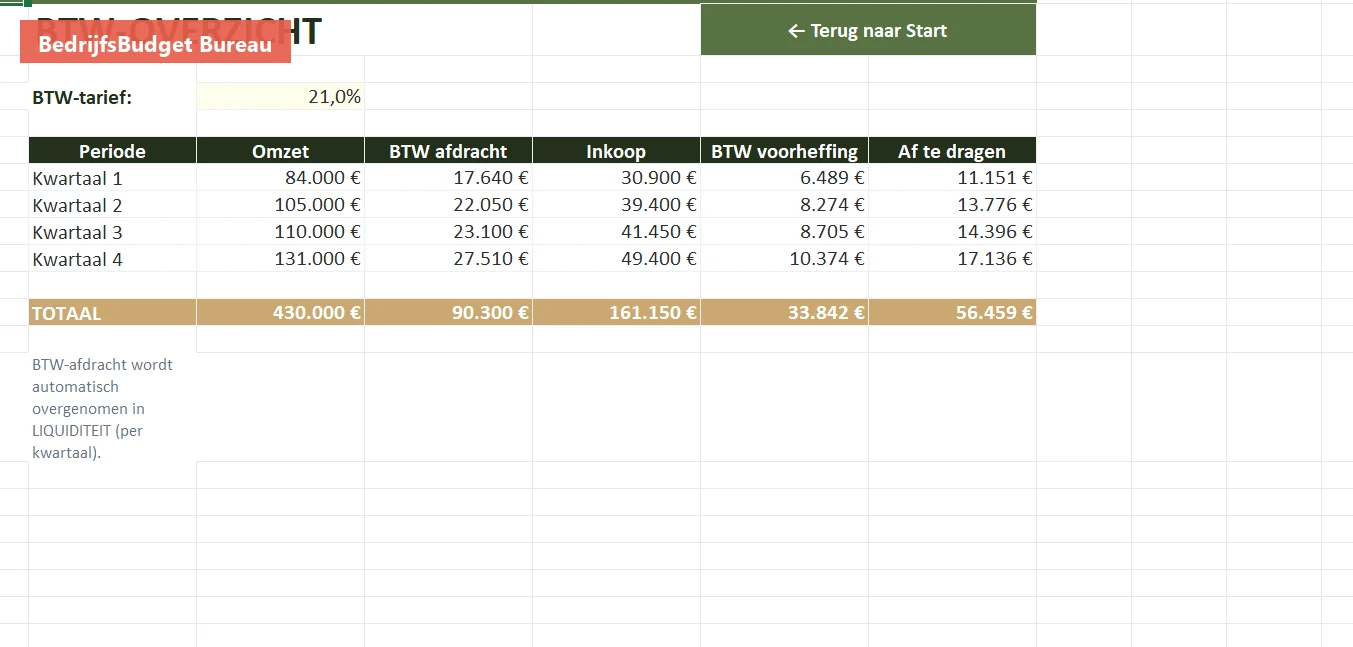
Task: Click the 131.000 € omzet cell
Action: [x=281, y=259]
